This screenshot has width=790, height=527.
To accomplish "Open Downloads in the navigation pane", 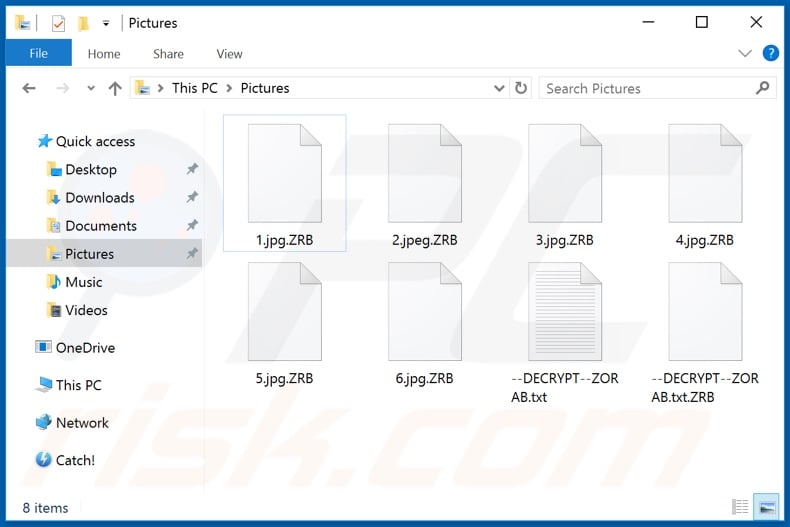I will pos(100,197).
